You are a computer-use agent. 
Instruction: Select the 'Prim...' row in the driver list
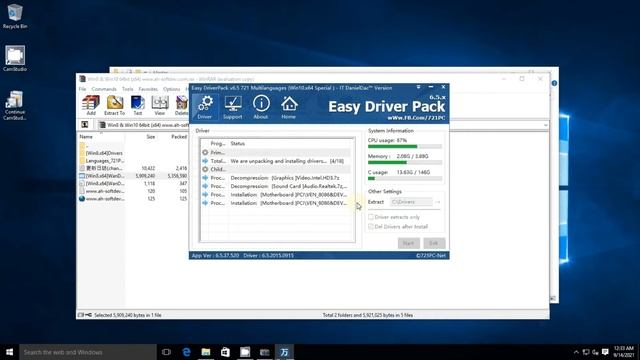coord(276,152)
